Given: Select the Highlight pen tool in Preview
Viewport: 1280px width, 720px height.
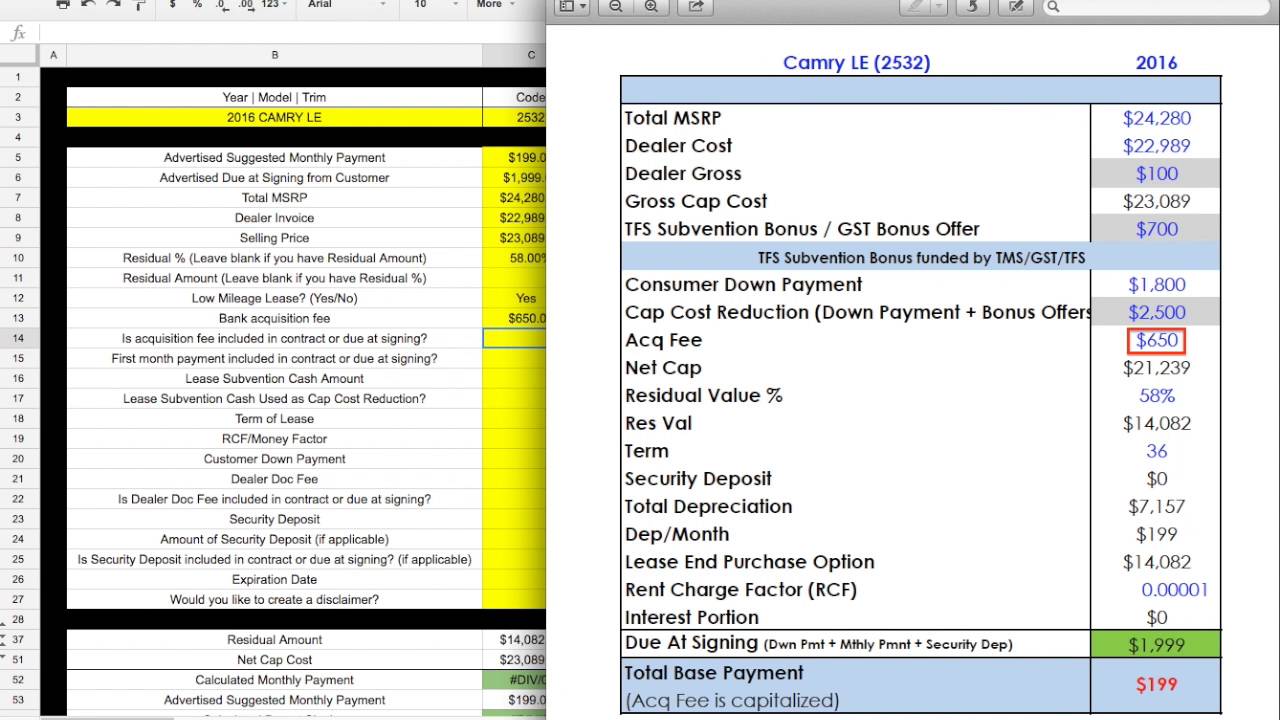Looking at the screenshot, I should click(x=914, y=6).
